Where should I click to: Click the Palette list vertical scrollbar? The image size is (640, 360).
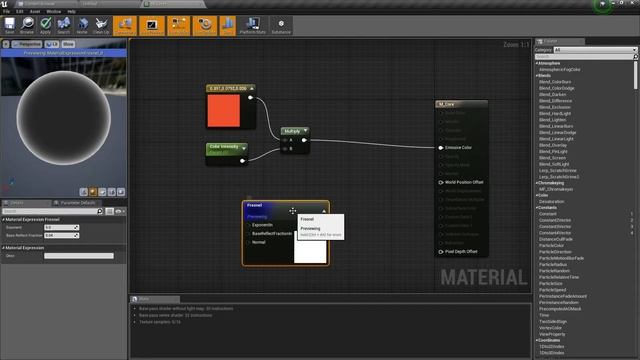click(x=636, y=76)
